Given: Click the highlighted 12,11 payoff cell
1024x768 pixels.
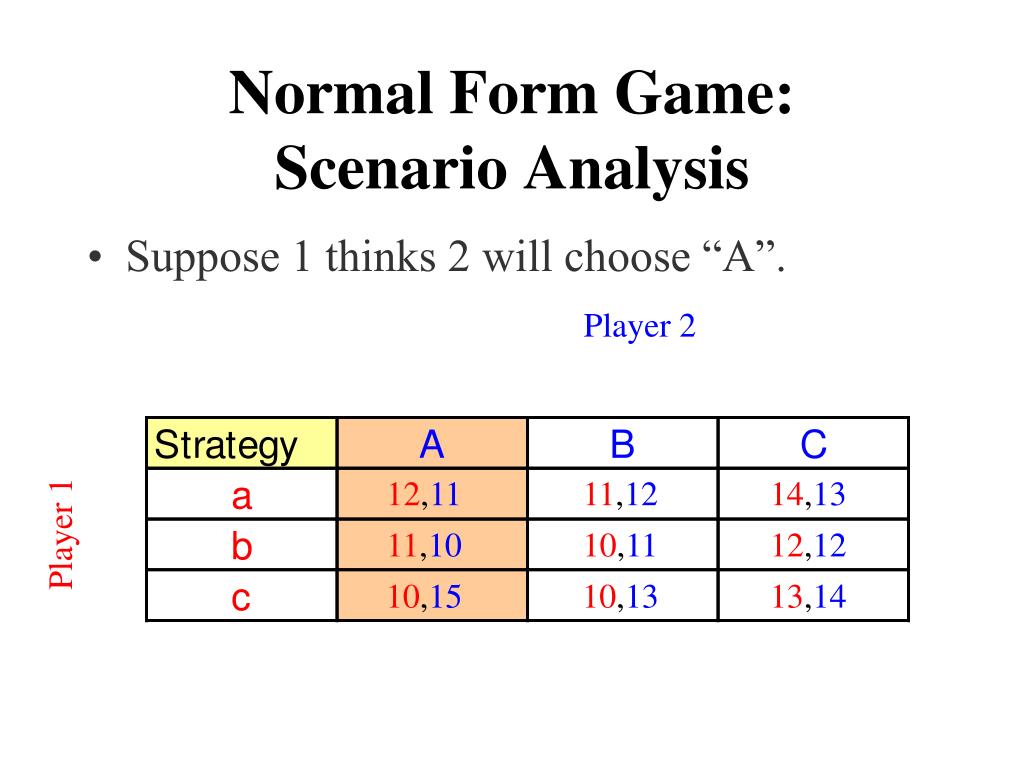Looking at the screenshot, I should (x=432, y=494).
